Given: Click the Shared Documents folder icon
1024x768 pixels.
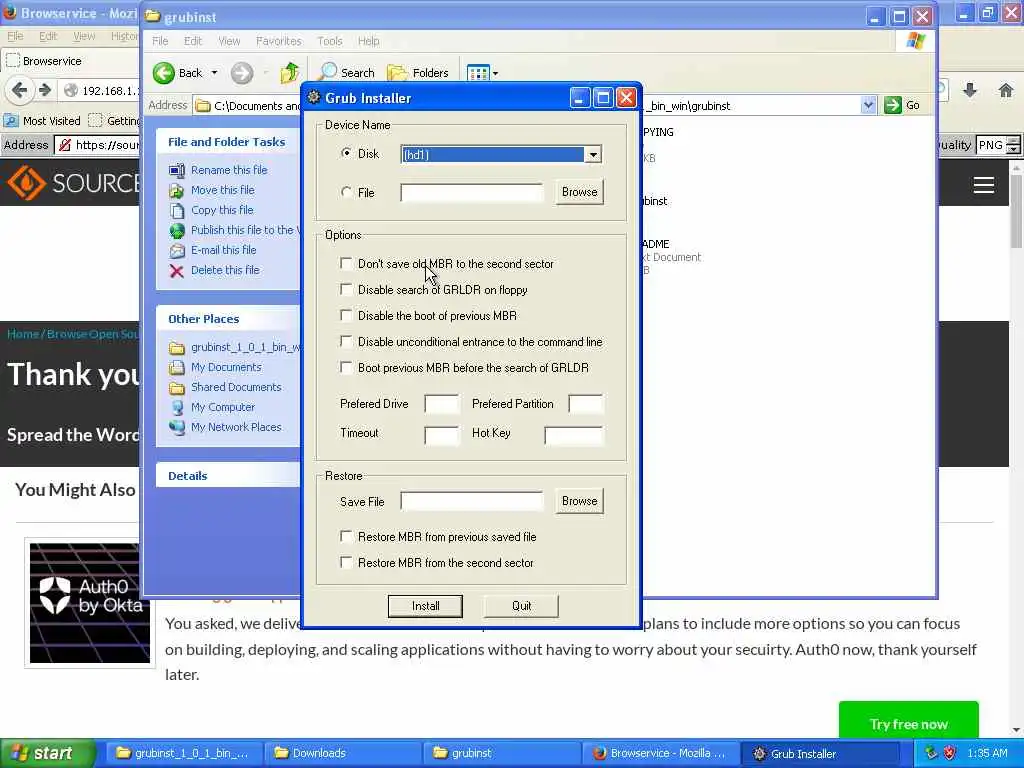Looking at the screenshot, I should 176,388.
